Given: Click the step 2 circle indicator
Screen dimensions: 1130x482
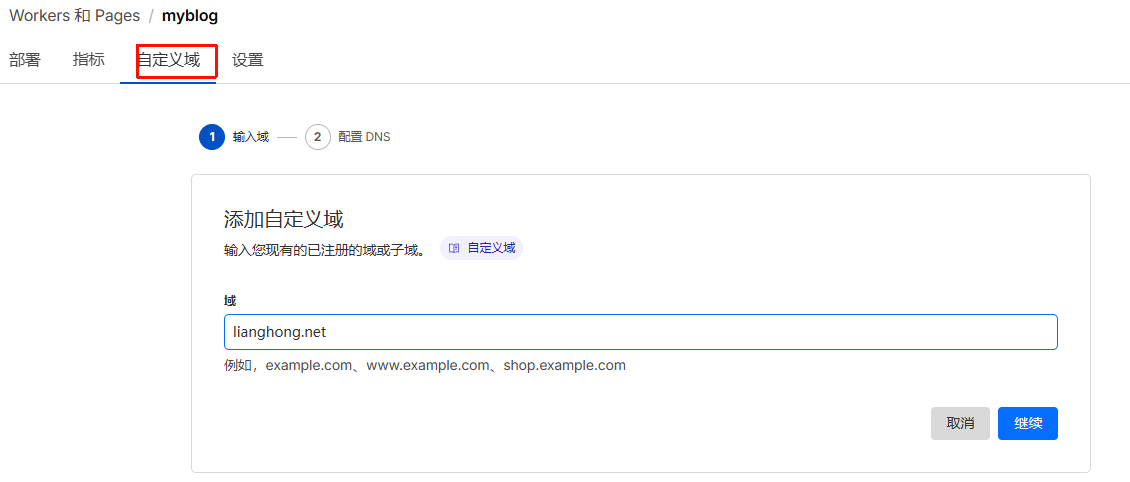Looking at the screenshot, I should pyautogui.click(x=318, y=137).
